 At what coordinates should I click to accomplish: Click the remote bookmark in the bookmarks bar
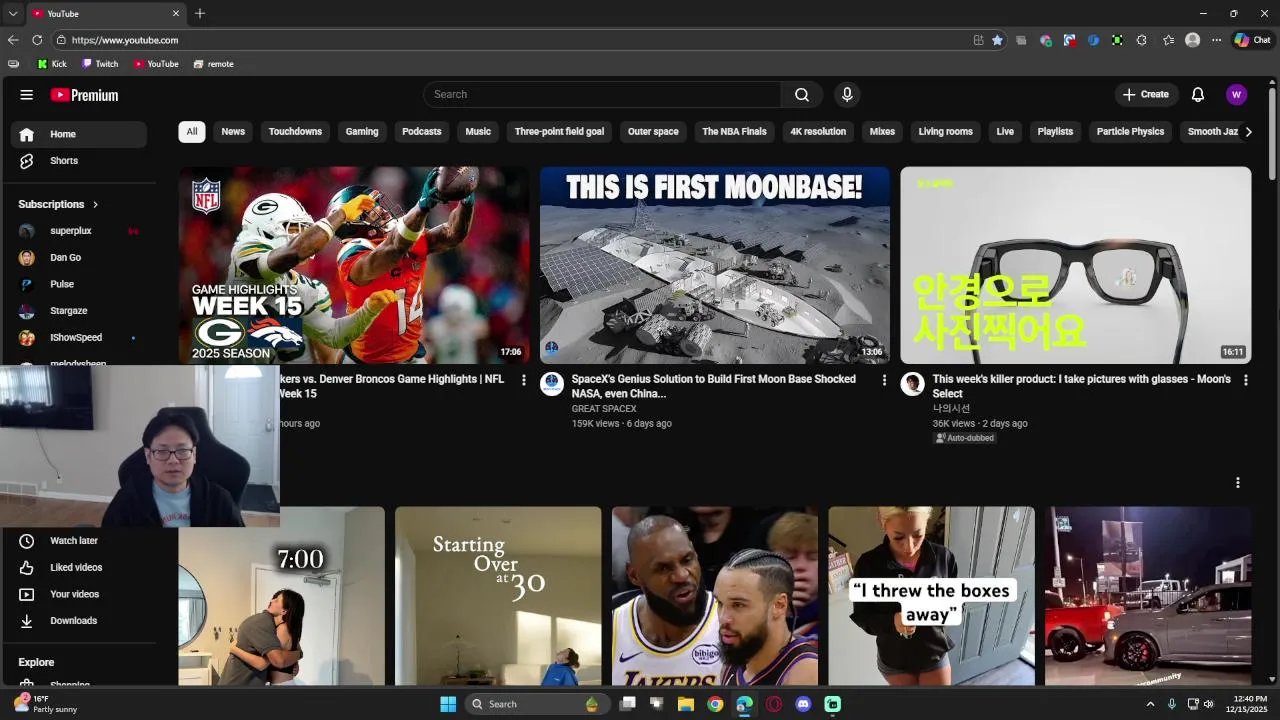tap(213, 64)
